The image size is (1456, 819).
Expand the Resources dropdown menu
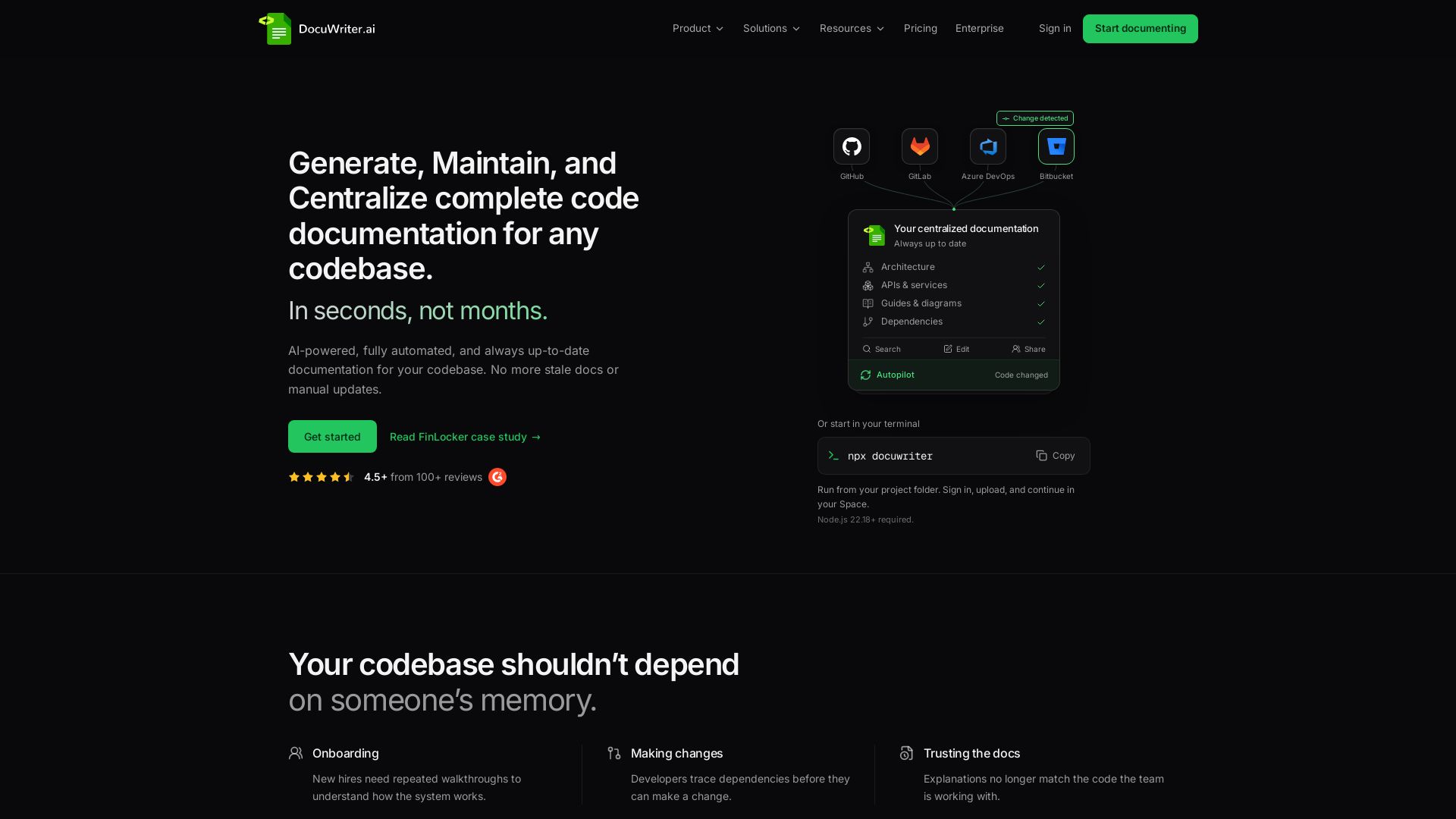pyautogui.click(x=852, y=29)
